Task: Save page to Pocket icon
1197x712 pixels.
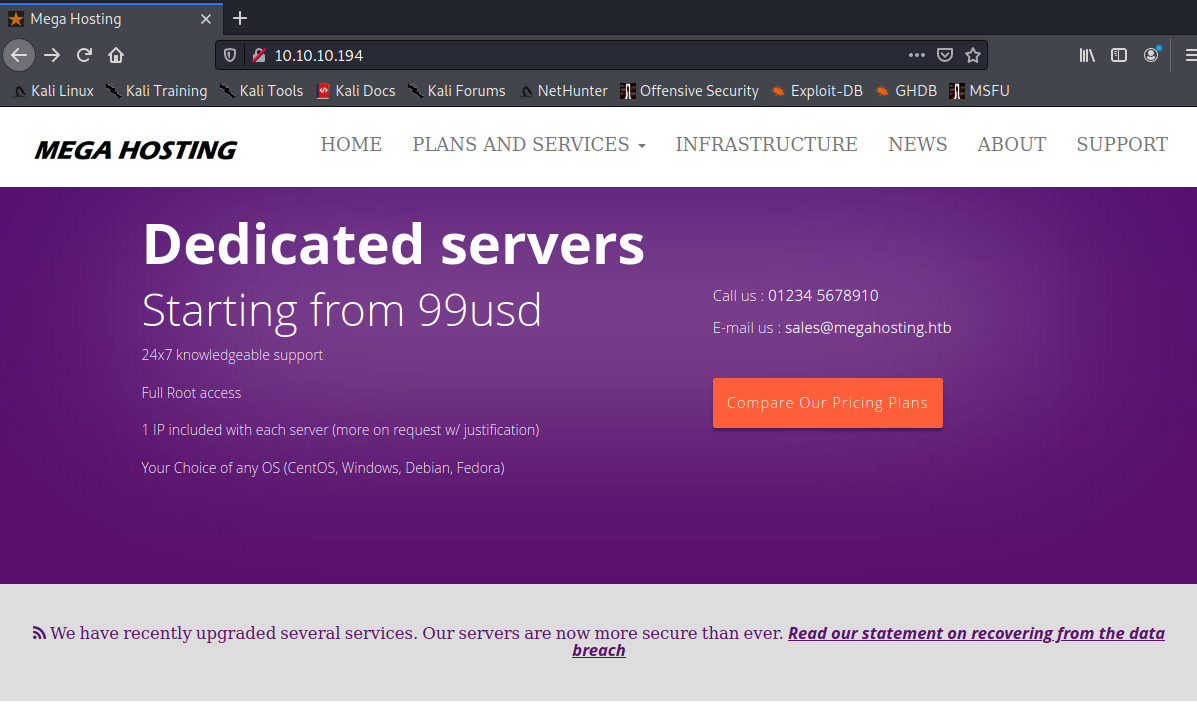Action: 945,55
